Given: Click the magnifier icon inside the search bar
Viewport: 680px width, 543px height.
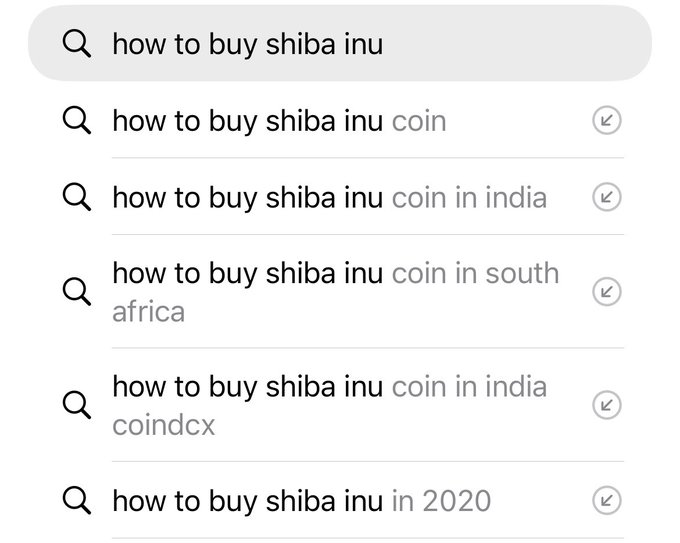Looking at the screenshot, I should (x=76, y=44).
